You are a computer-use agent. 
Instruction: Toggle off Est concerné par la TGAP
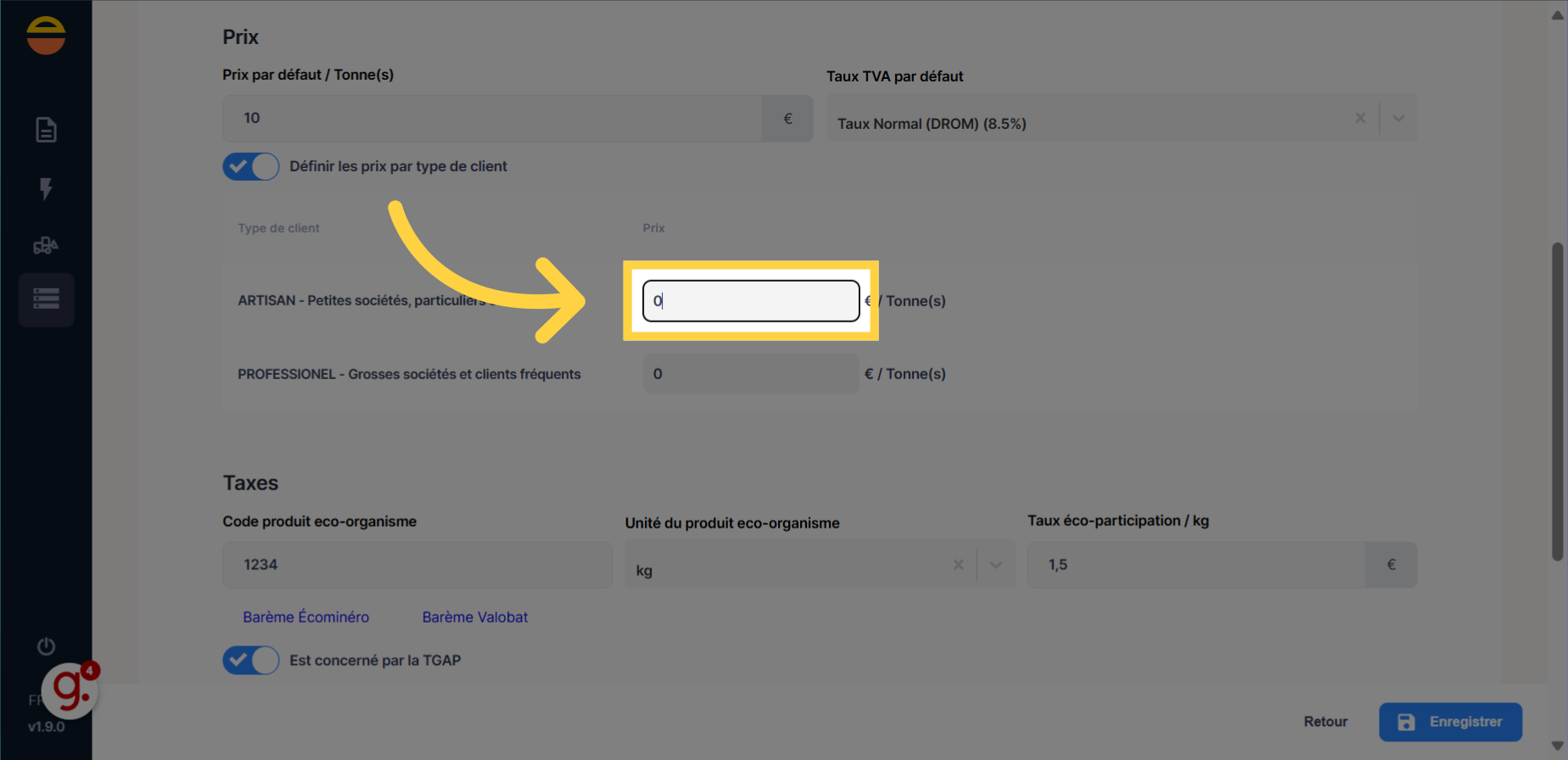coord(250,660)
